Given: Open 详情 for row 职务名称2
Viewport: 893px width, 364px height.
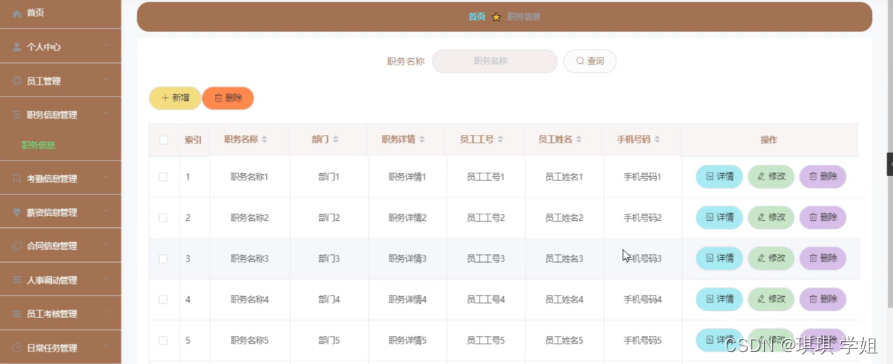Looking at the screenshot, I should [719, 217].
